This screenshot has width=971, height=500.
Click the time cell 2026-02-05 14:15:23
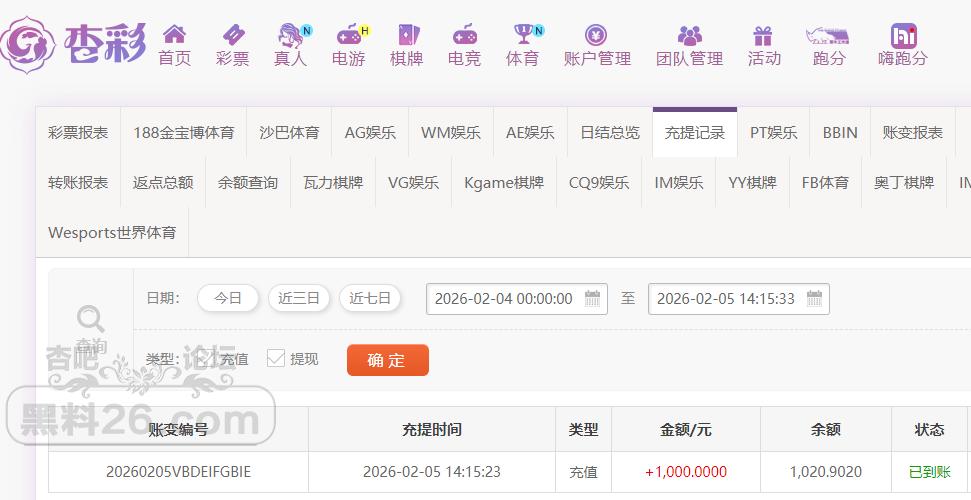pyautogui.click(x=432, y=472)
